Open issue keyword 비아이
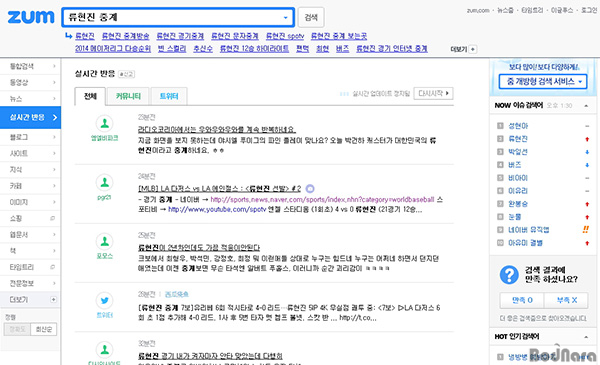600x365 pixels. pyautogui.click(x=518, y=178)
